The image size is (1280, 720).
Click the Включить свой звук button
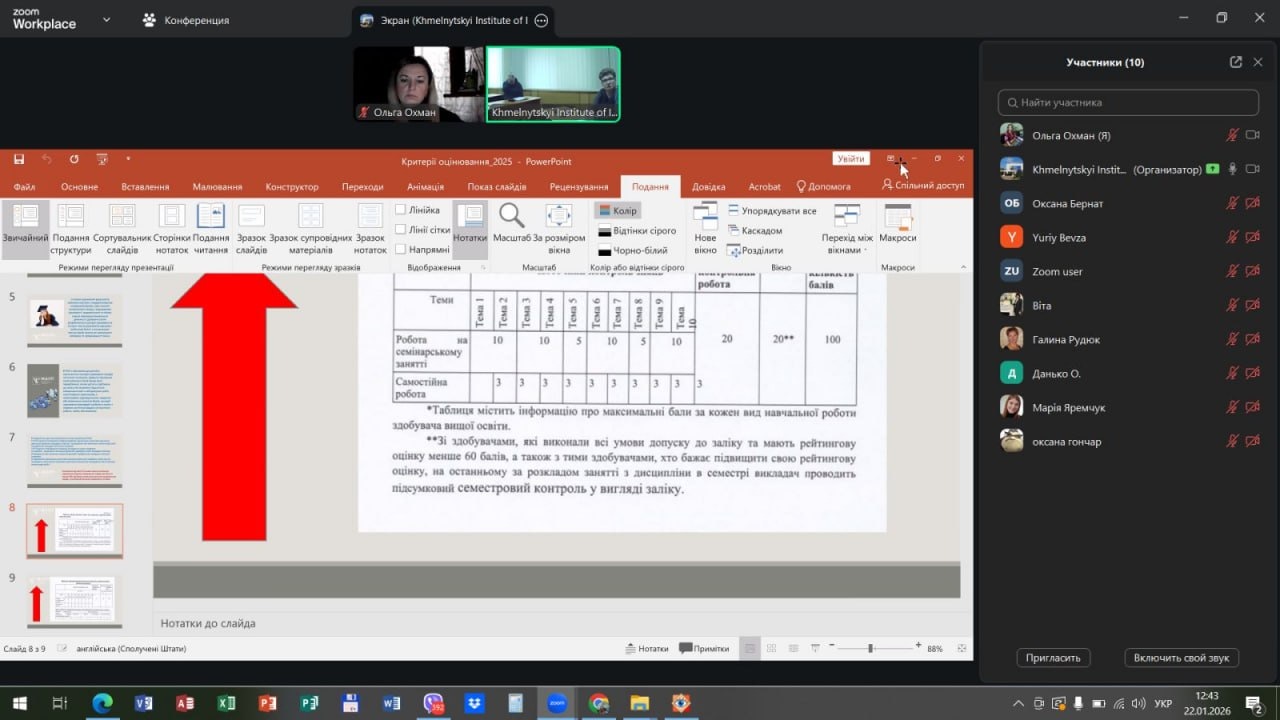click(1181, 658)
